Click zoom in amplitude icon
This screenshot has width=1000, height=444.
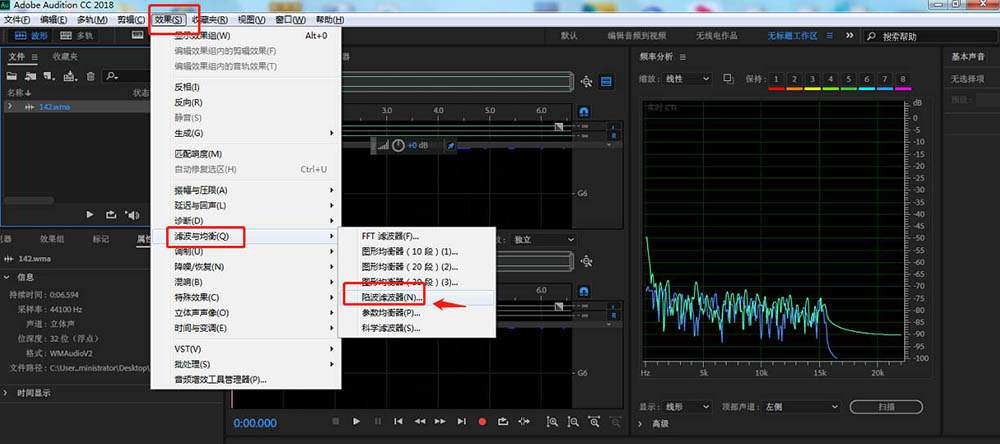(x=552, y=421)
